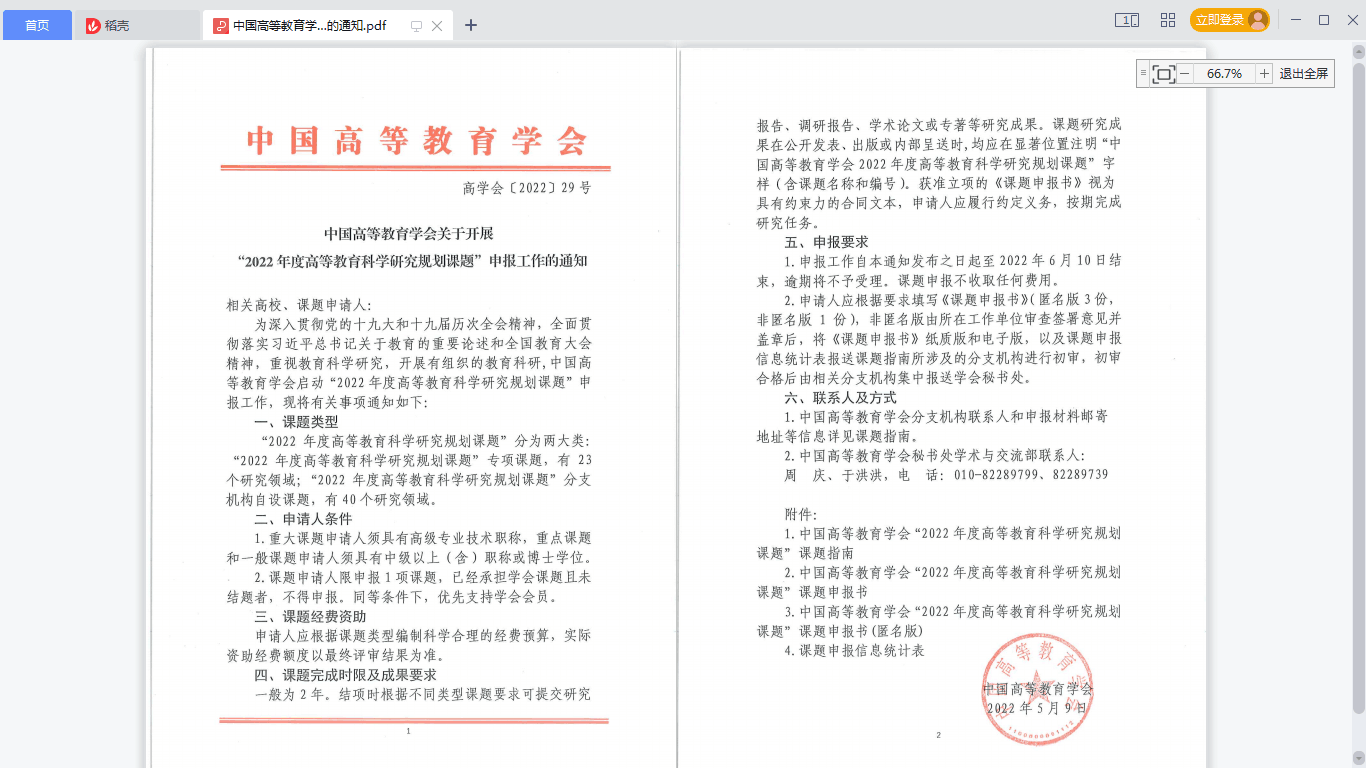1366x768 pixels.
Task: Click the heading 五、申报要求
Action: [x=826, y=242]
